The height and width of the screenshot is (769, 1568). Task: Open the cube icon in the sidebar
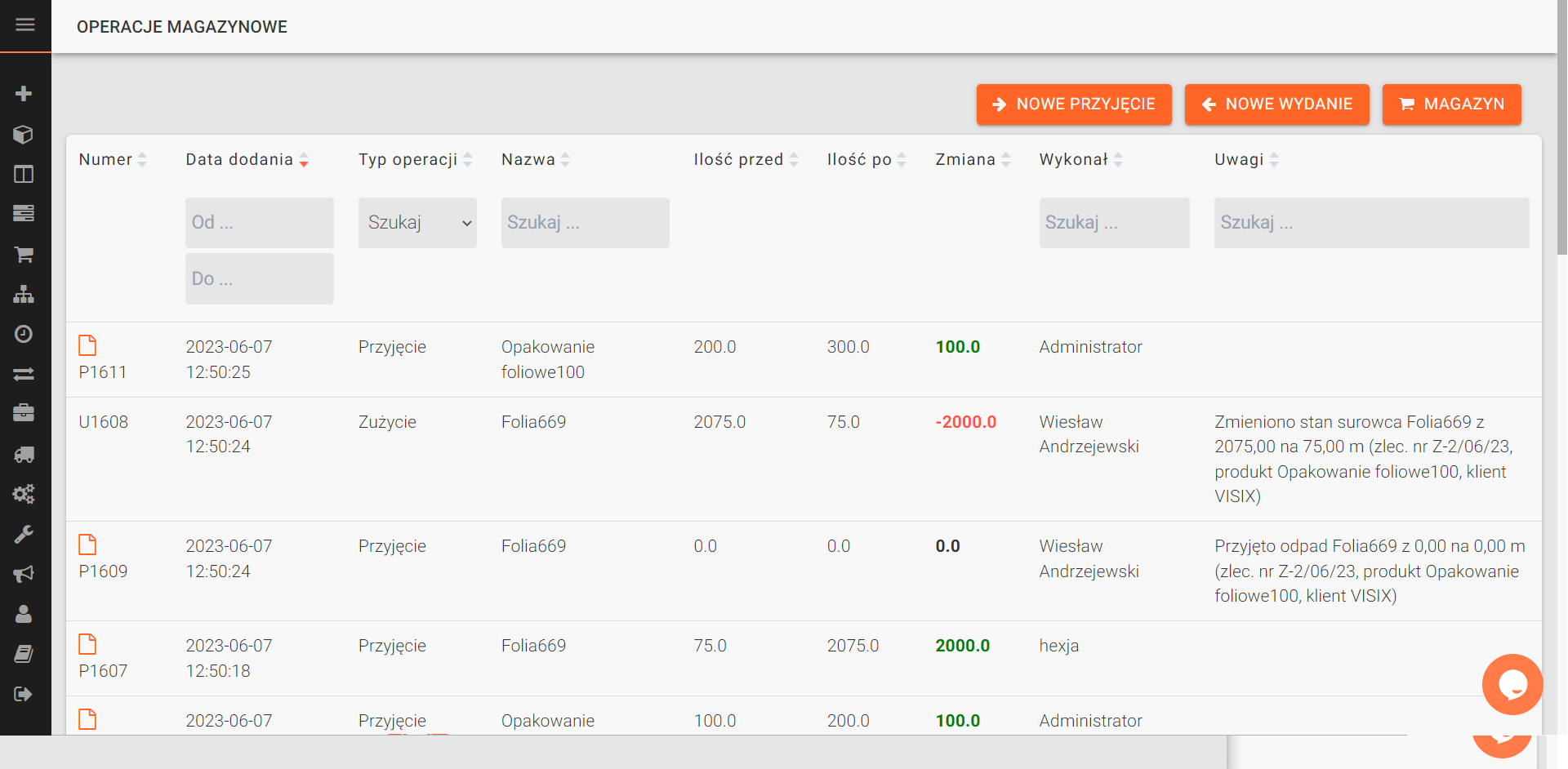(24, 134)
